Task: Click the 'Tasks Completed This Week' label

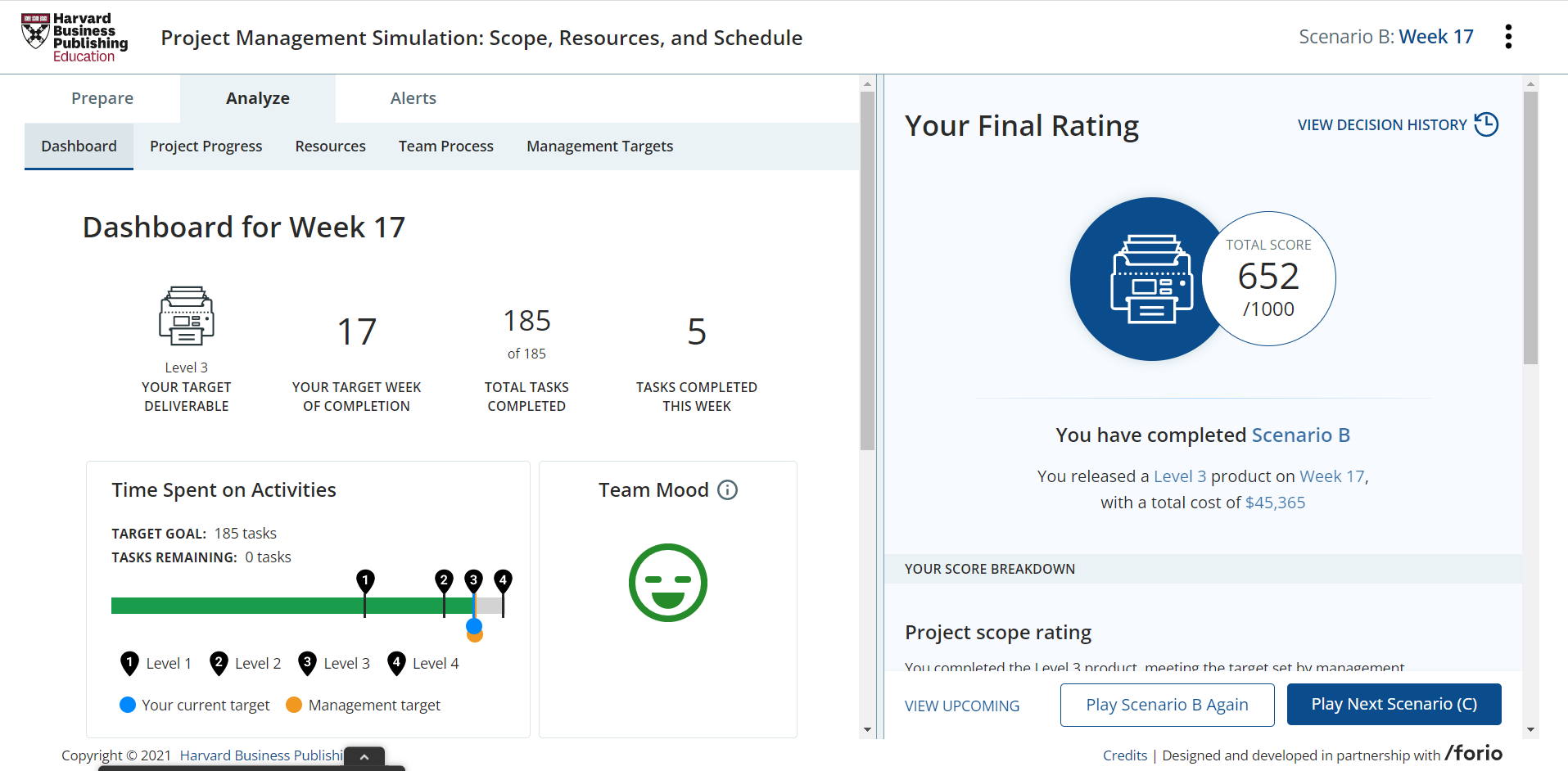Action: (x=697, y=397)
